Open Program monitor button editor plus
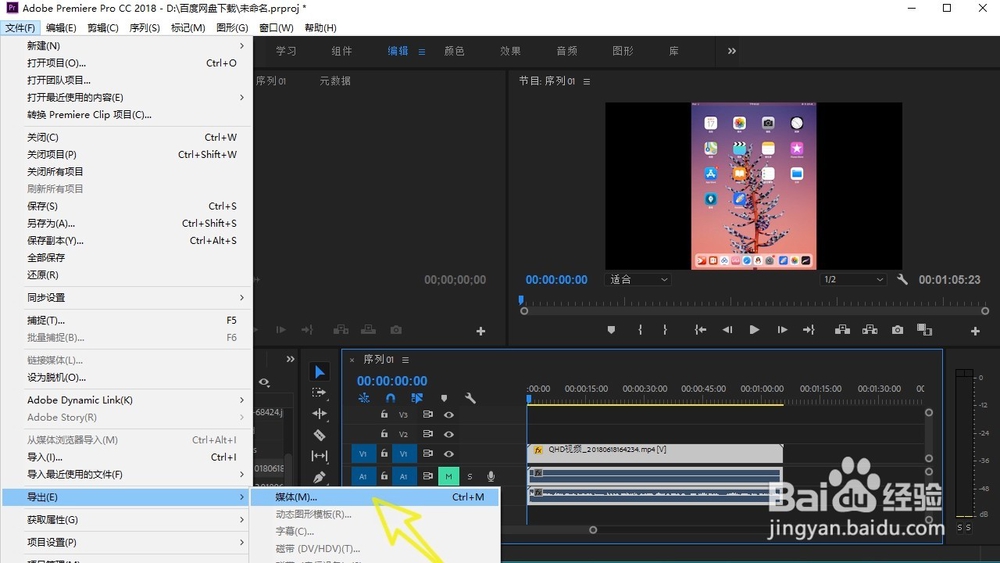The height and width of the screenshot is (563, 1000). (975, 331)
